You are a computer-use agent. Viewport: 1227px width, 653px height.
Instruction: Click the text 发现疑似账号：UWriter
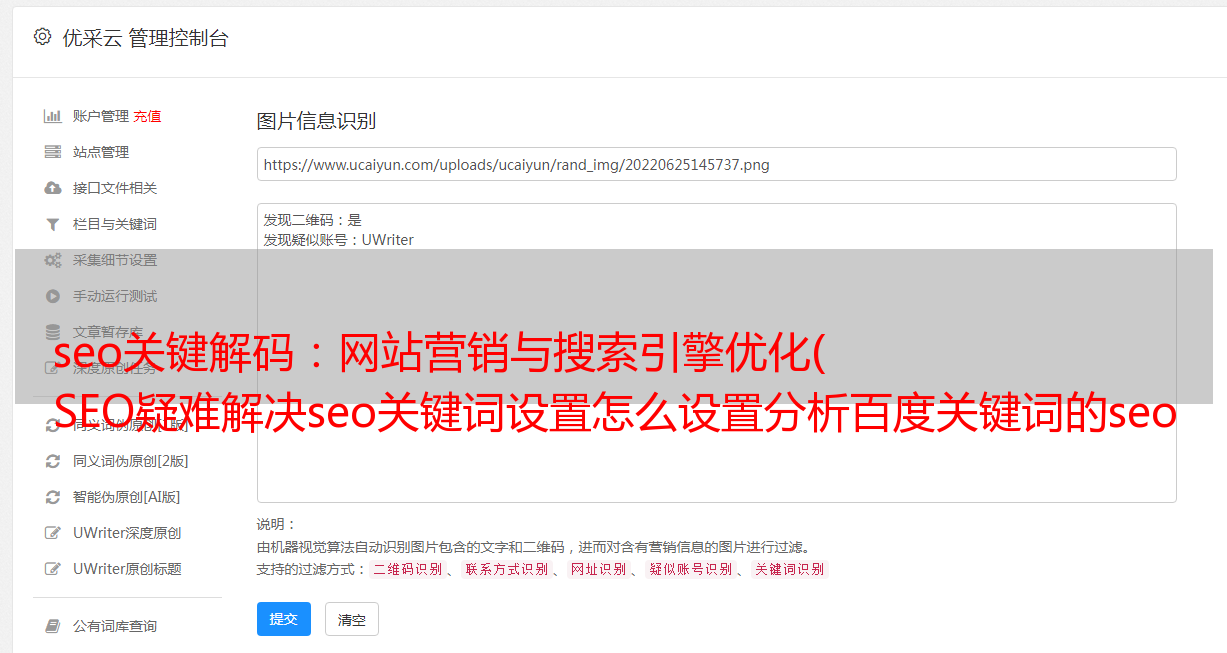coord(339,240)
